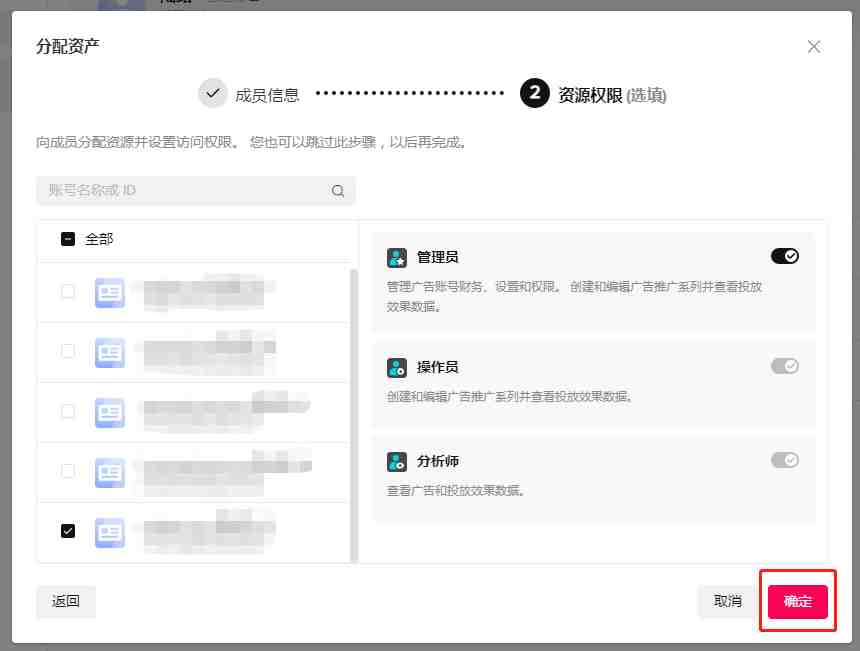The image size is (860, 651).
Task: Click the first account card icon
Action: click(109, 292)
